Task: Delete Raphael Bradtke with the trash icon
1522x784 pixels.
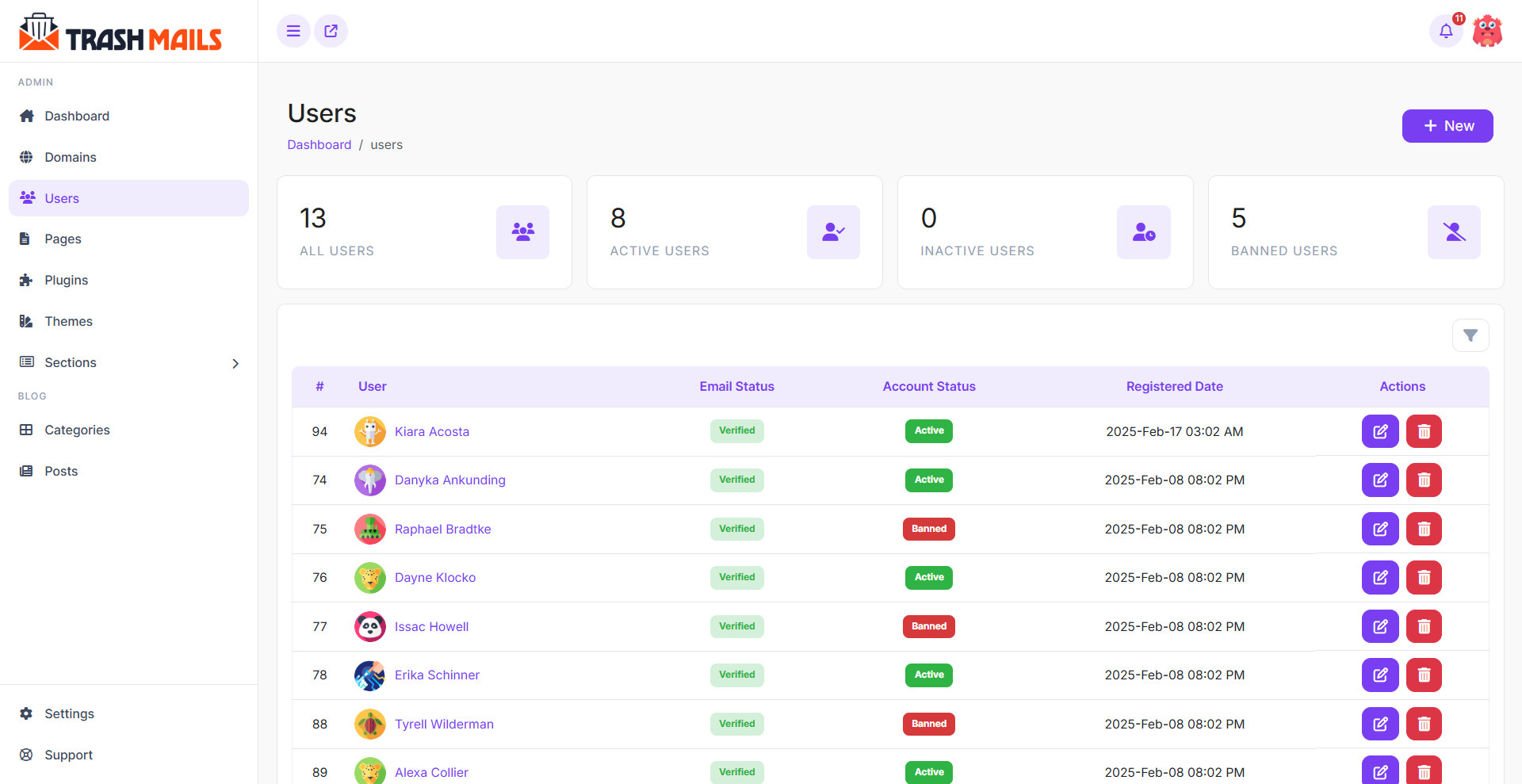Action: pos(1423,529)
